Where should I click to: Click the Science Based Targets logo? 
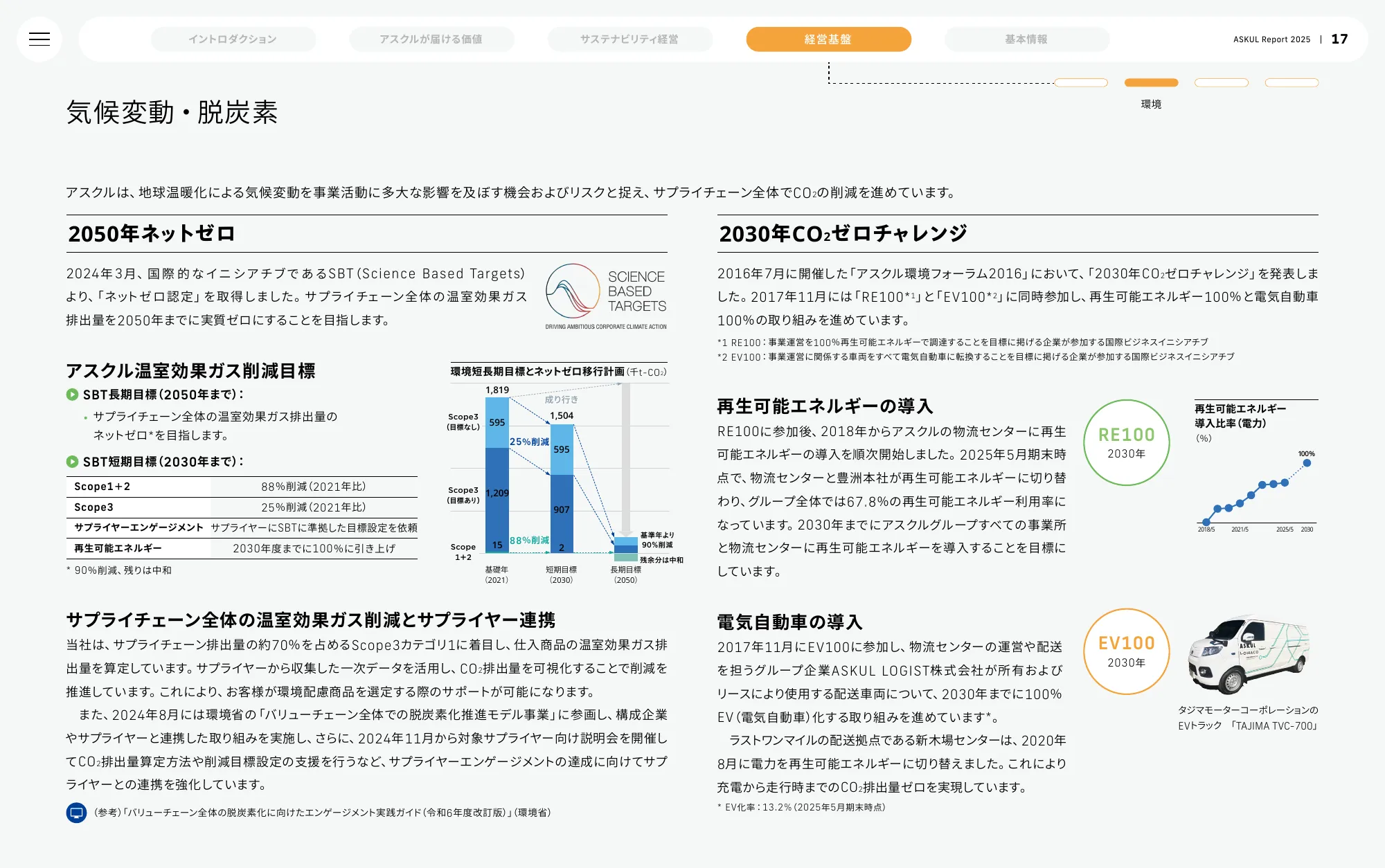(606, 296)
